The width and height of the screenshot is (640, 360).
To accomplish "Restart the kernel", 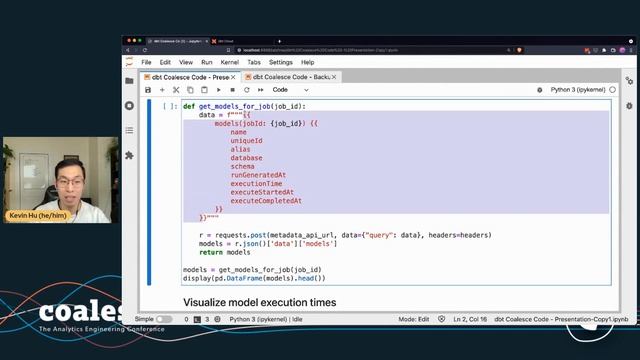I will (x=247, y=90).
